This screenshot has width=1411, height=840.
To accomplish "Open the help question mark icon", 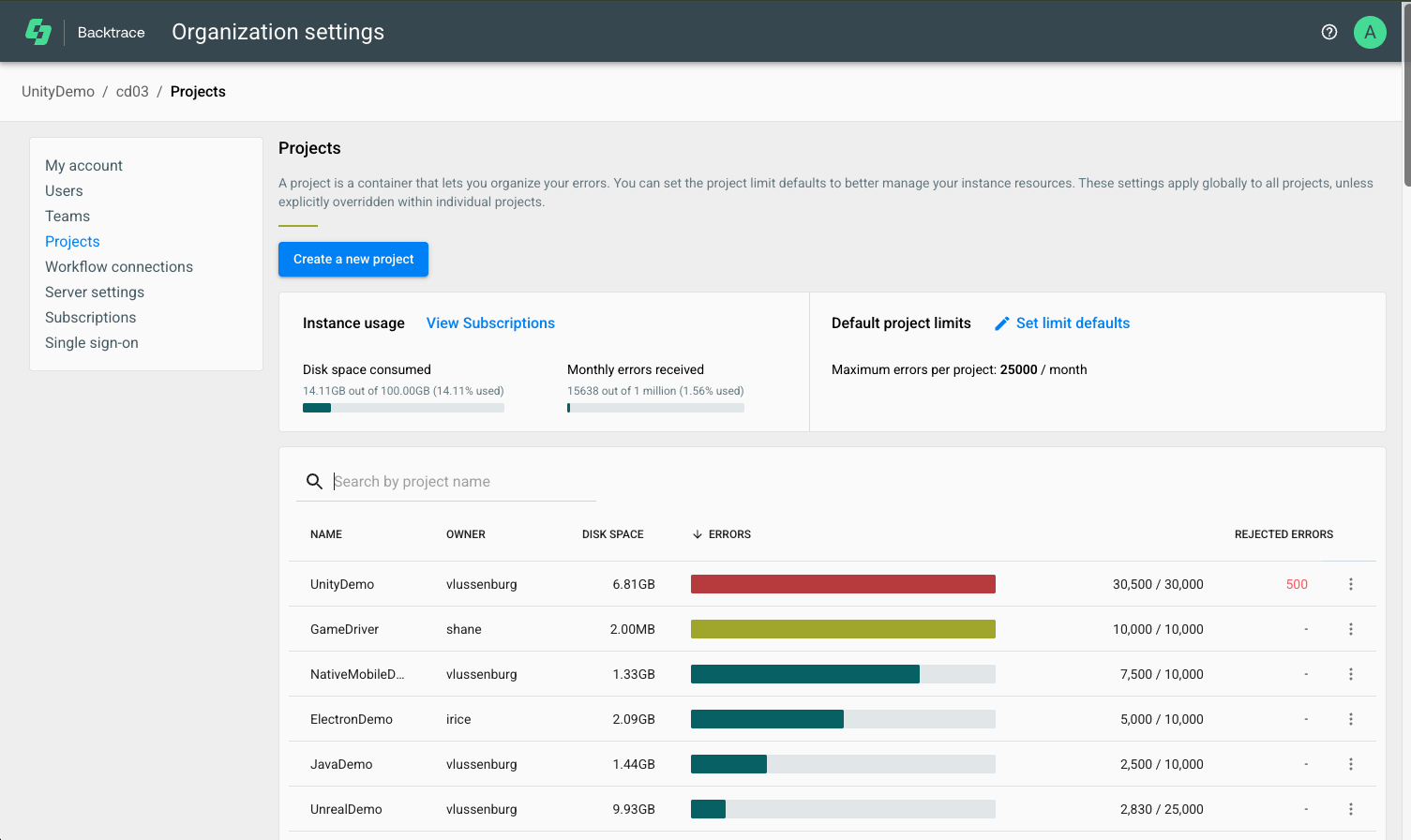I will (1328, 31).
